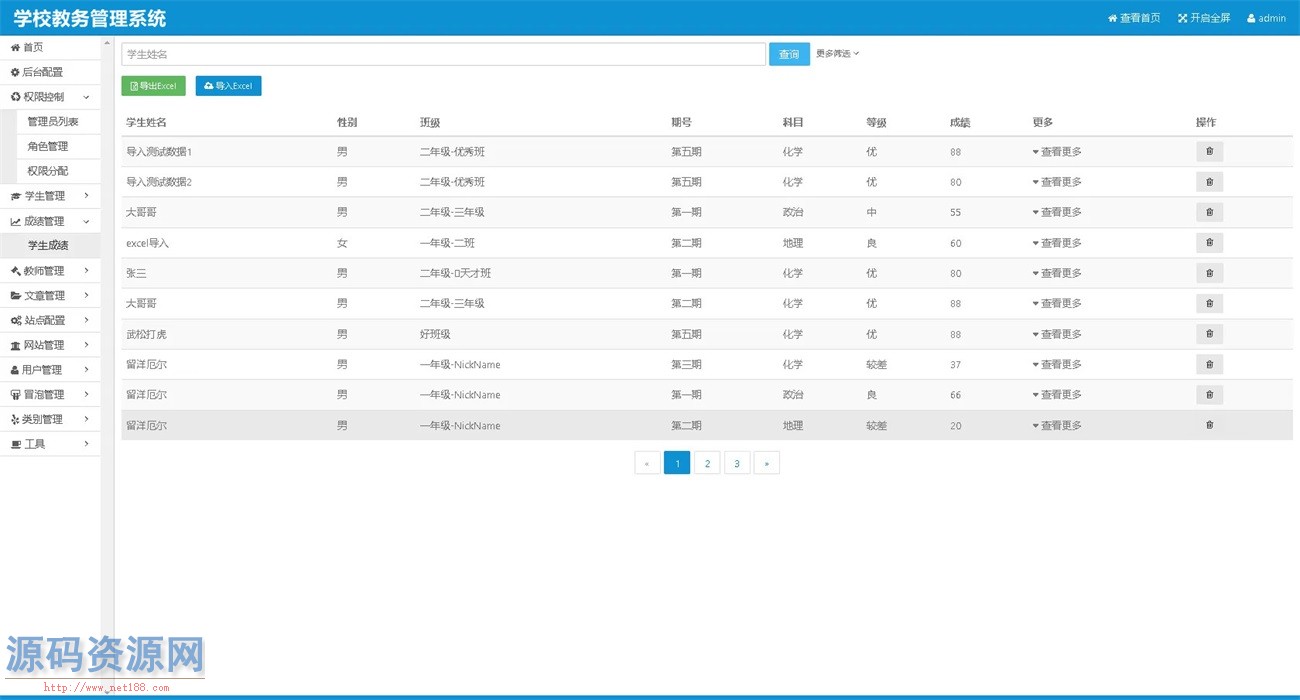Open 角色管理 submenu item
Viewport: 1300px width, 700px height.
point(58,146)
